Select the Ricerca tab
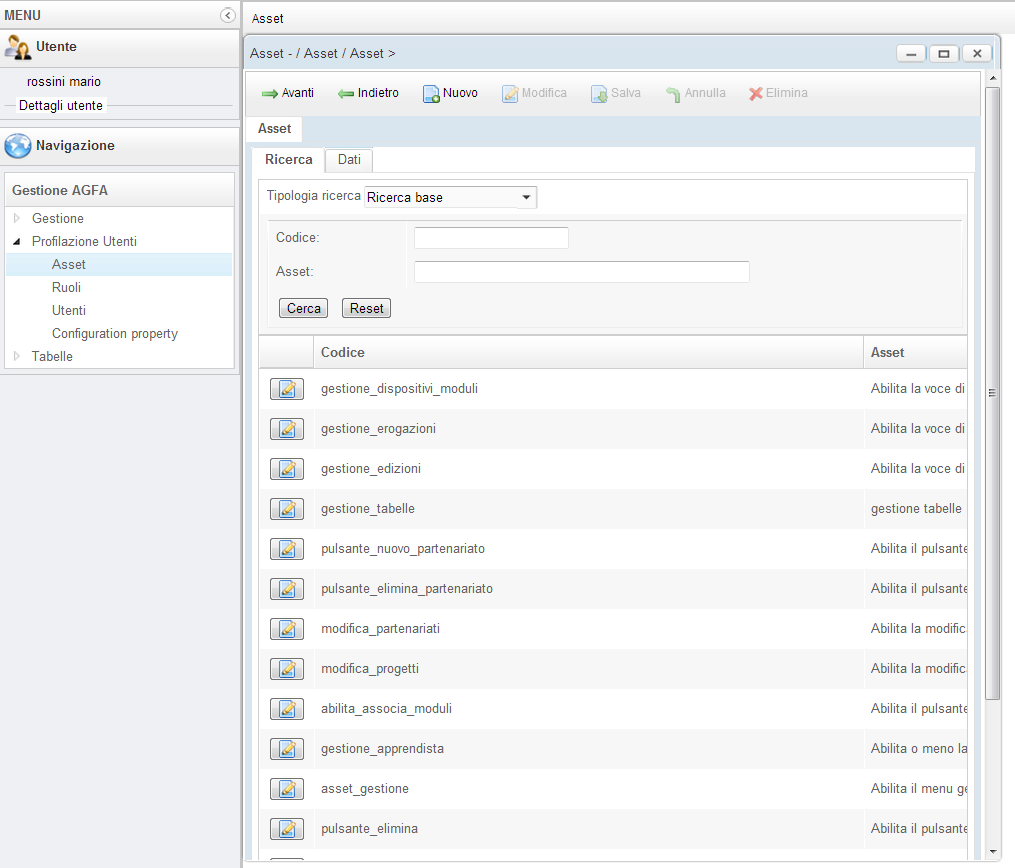This screenshot has width=1015, height=868. point(288,160)
